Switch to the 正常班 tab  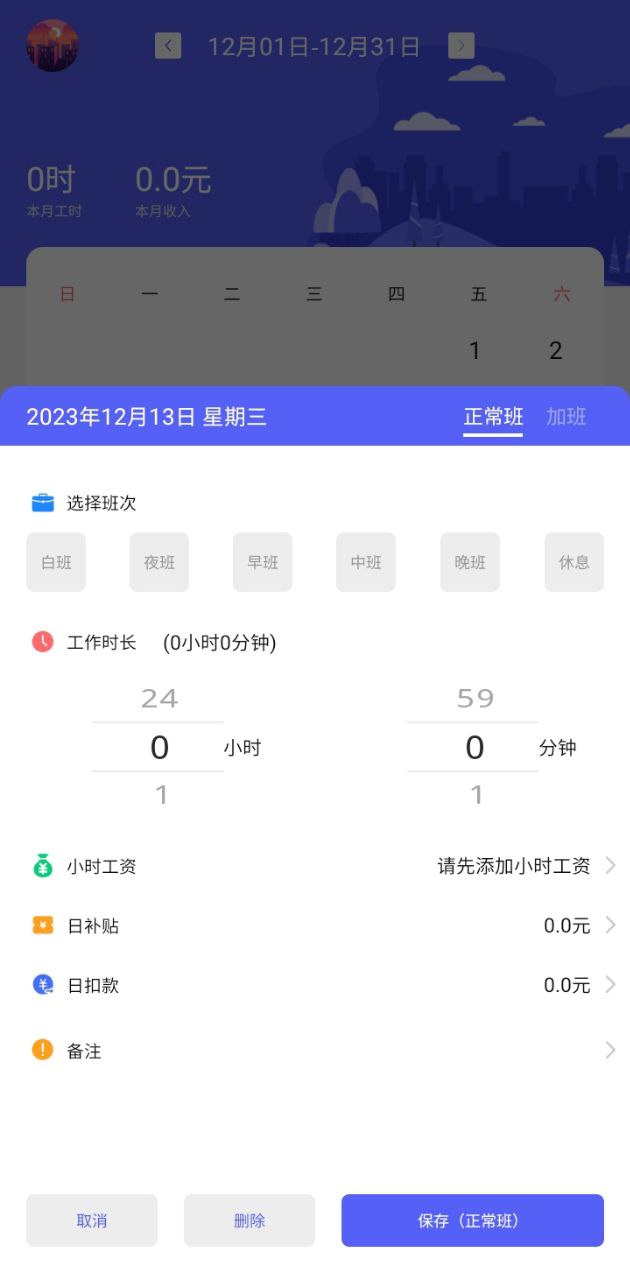click(x=493, y=417)
